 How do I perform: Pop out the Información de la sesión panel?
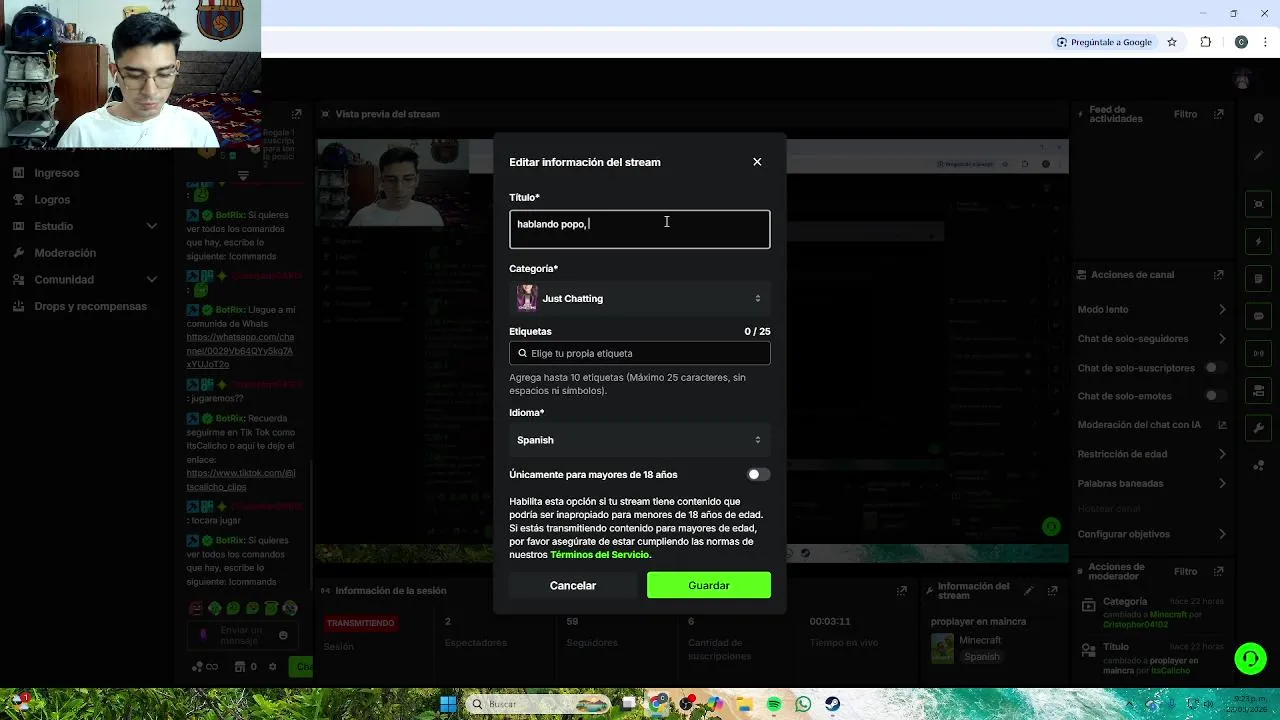[902, 591]
